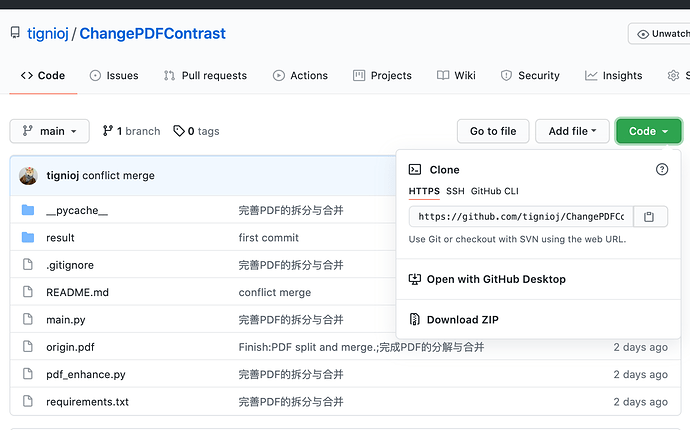Switch to the Code tab
690x430 pixels.
(x=43, y=76)
